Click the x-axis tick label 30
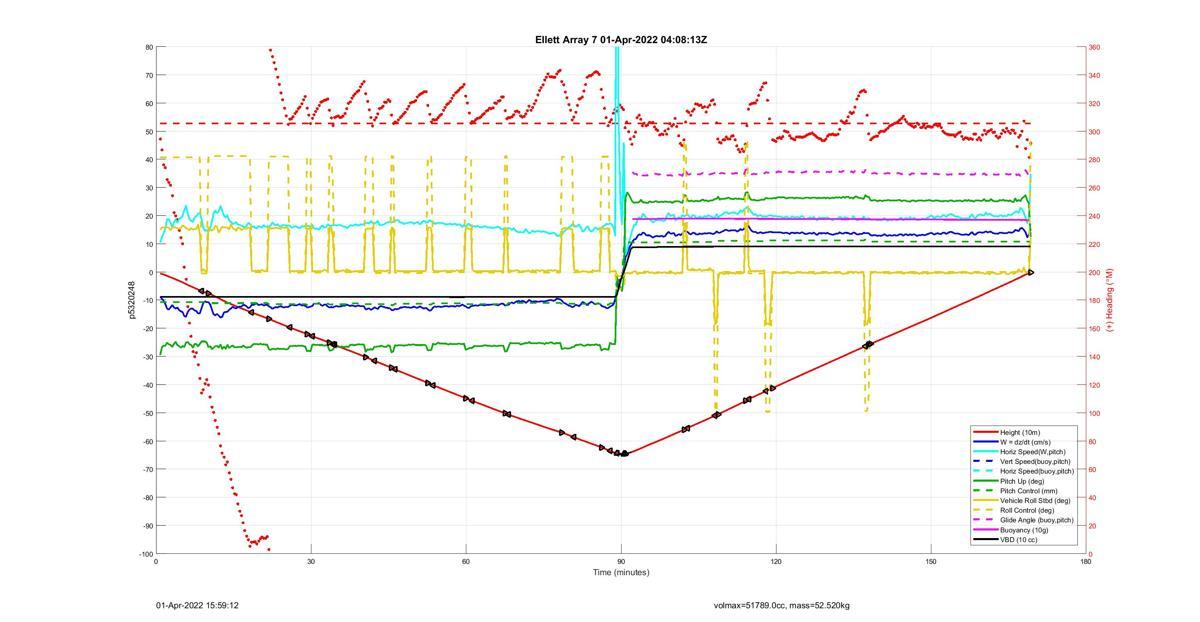The height and width of the screenshot is (622, 1200). (x=311, y=561)
